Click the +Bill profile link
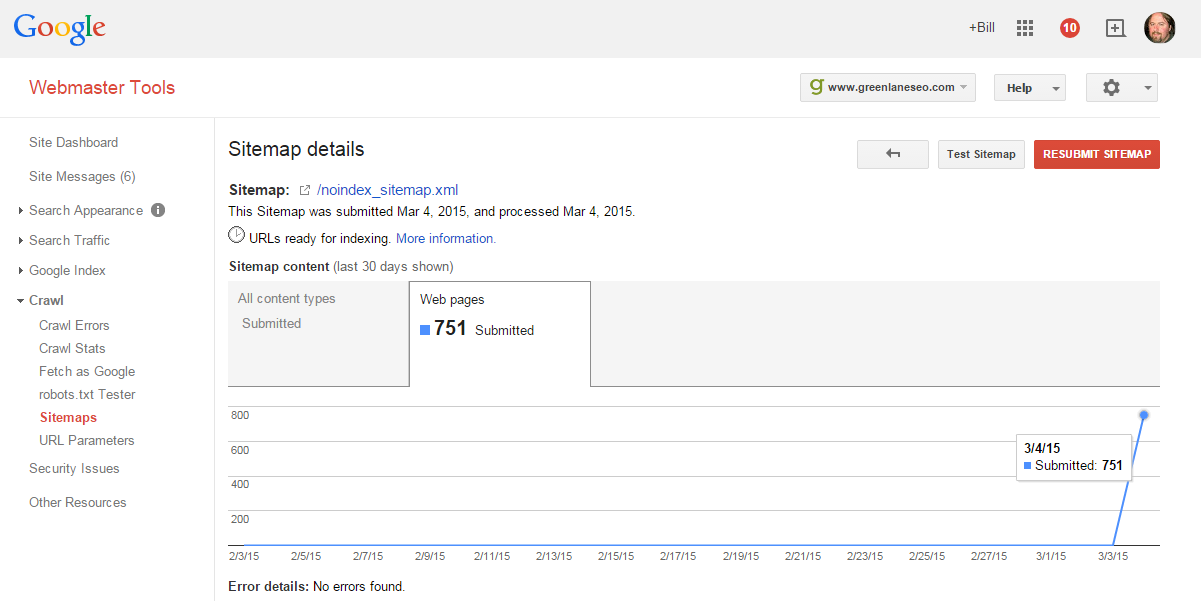1201x605 pixels. pos(981,27)
